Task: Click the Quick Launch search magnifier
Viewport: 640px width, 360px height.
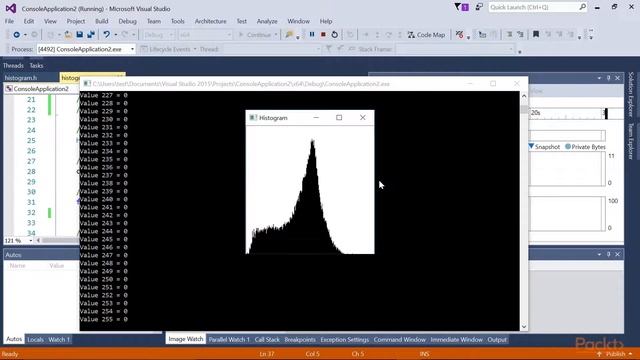Action: [x=582, y=7]
